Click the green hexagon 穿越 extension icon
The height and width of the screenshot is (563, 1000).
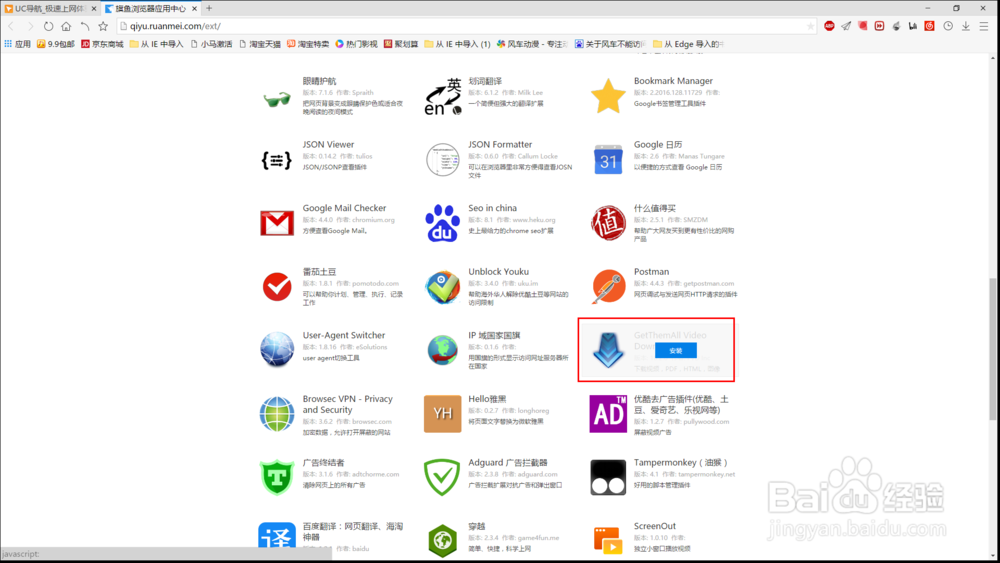[443, 540]
